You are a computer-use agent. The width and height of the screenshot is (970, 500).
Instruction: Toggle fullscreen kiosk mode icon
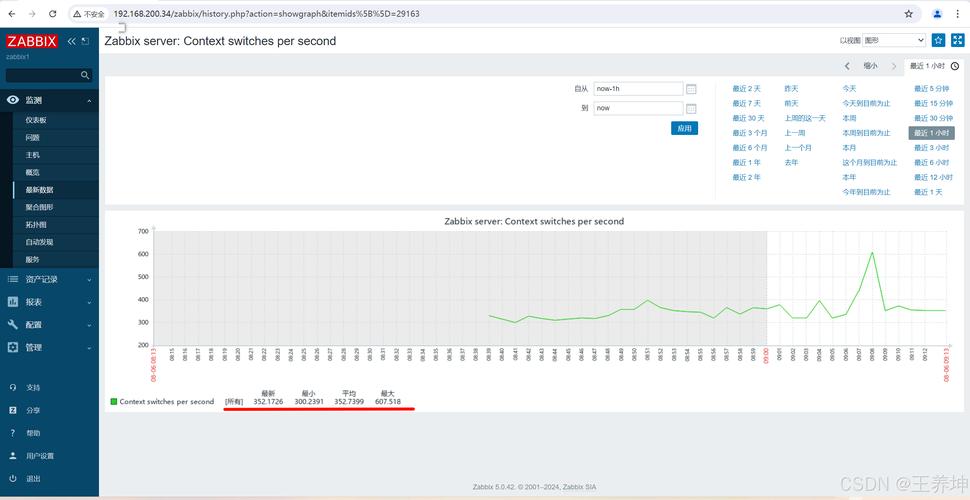pos(957,40)
